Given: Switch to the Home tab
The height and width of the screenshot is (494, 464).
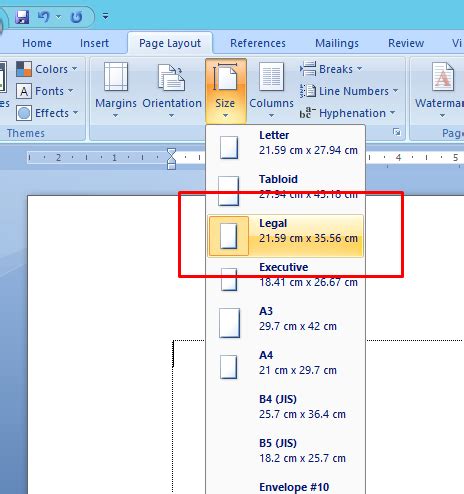Looking at the screenshot, I should coord(37,43).
